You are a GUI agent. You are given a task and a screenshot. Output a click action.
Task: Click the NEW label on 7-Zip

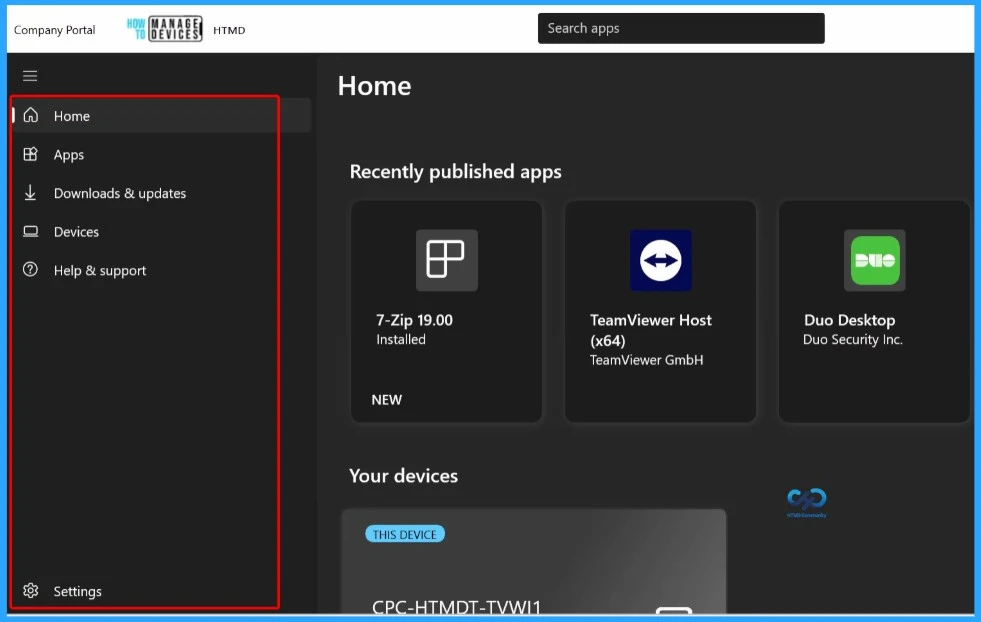coord(387,399)
